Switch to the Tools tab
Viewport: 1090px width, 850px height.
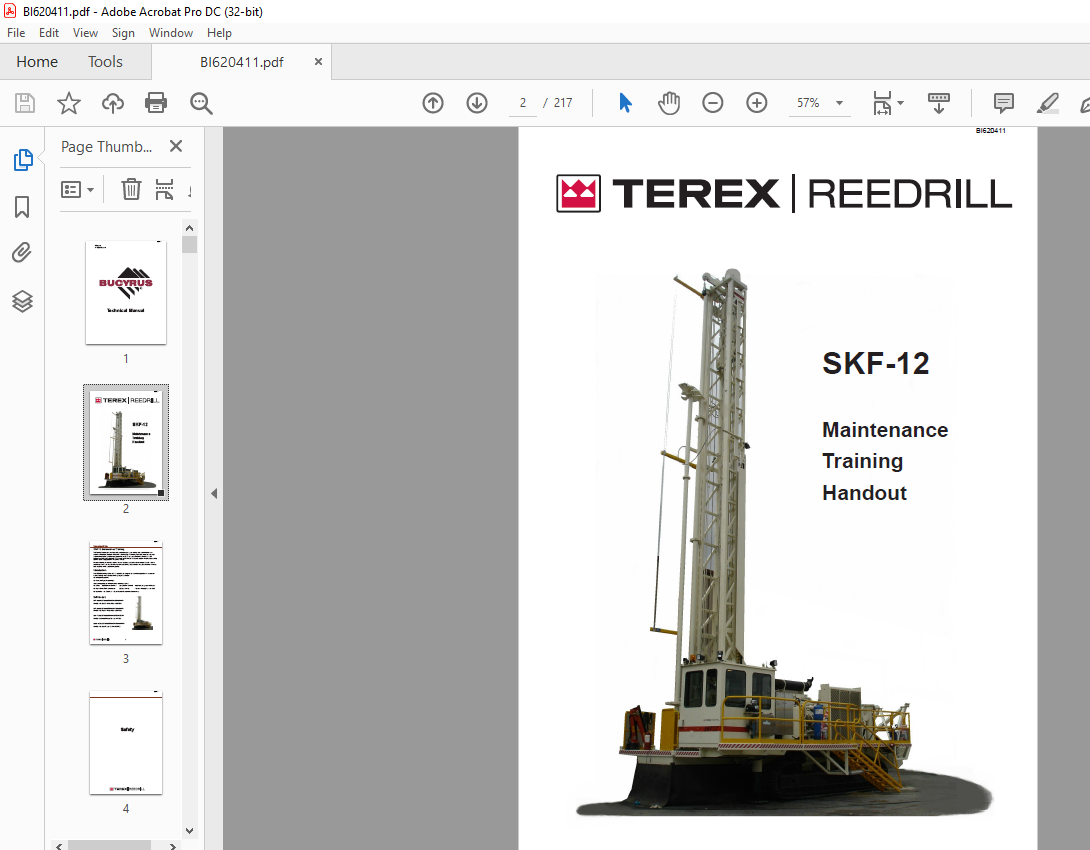coord(105,62)
